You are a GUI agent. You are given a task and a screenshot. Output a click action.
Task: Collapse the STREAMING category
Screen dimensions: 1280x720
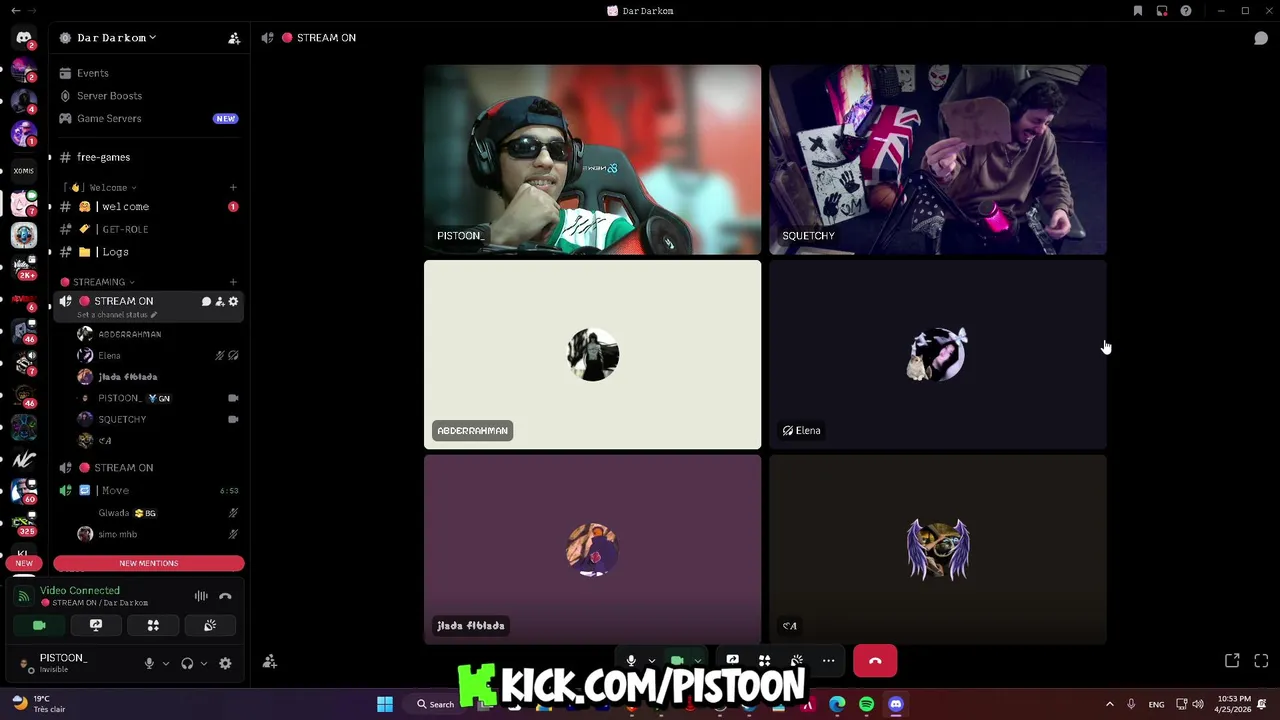98,282
